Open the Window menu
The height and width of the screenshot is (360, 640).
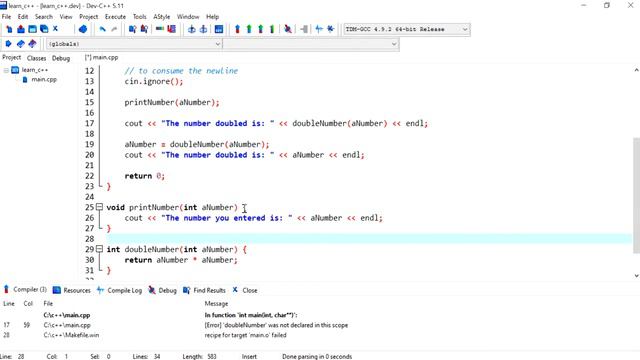pos(188,17)
